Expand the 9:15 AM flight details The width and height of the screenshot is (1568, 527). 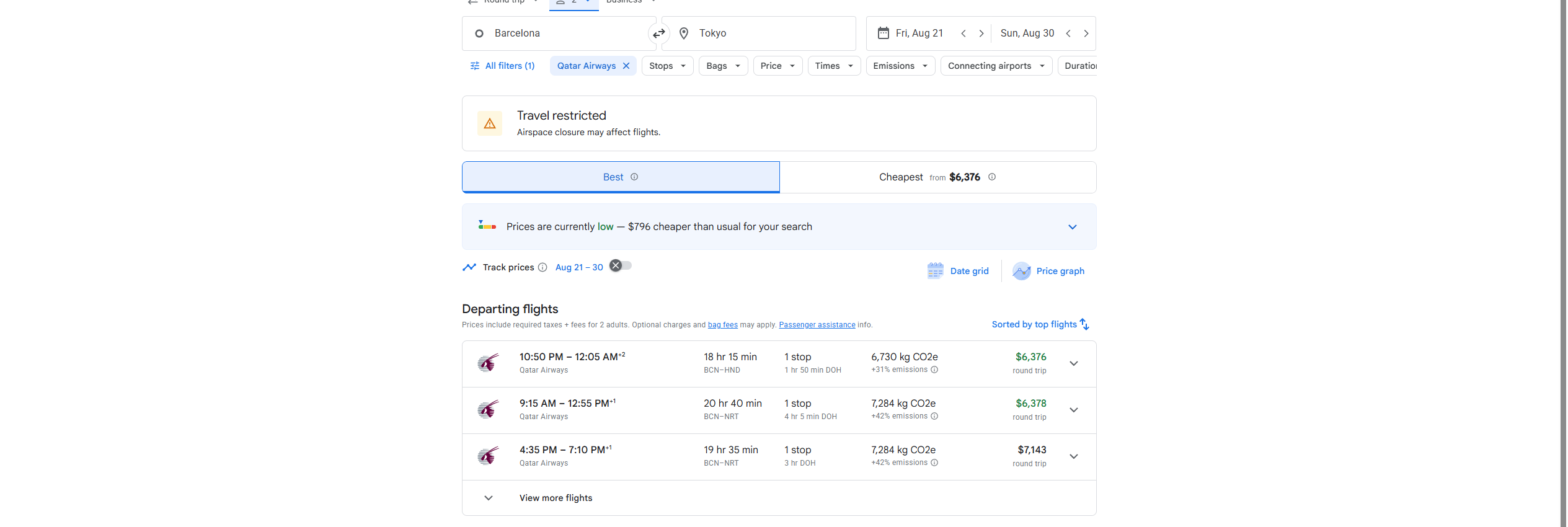tap(1074, 410)
